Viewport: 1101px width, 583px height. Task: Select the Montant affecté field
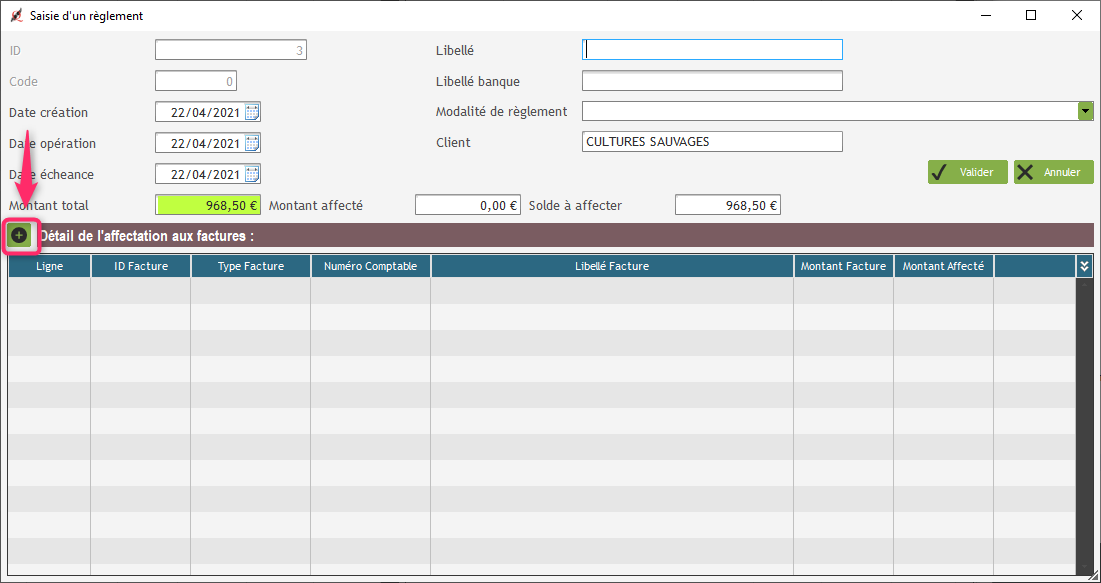pyautogui.click(x=468, y=205)
